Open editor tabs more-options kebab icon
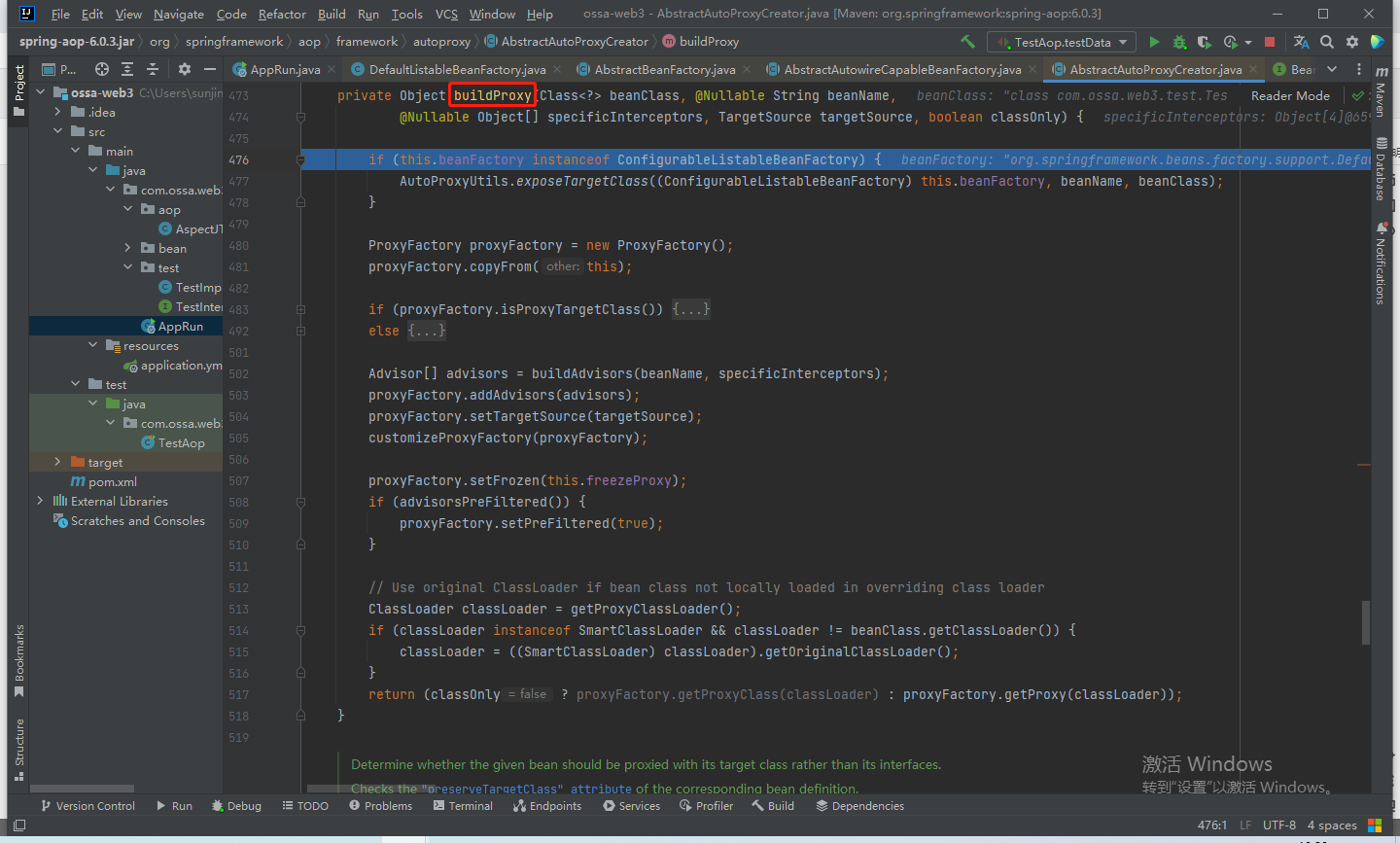1400x843 pixels. coord(1359,69)
